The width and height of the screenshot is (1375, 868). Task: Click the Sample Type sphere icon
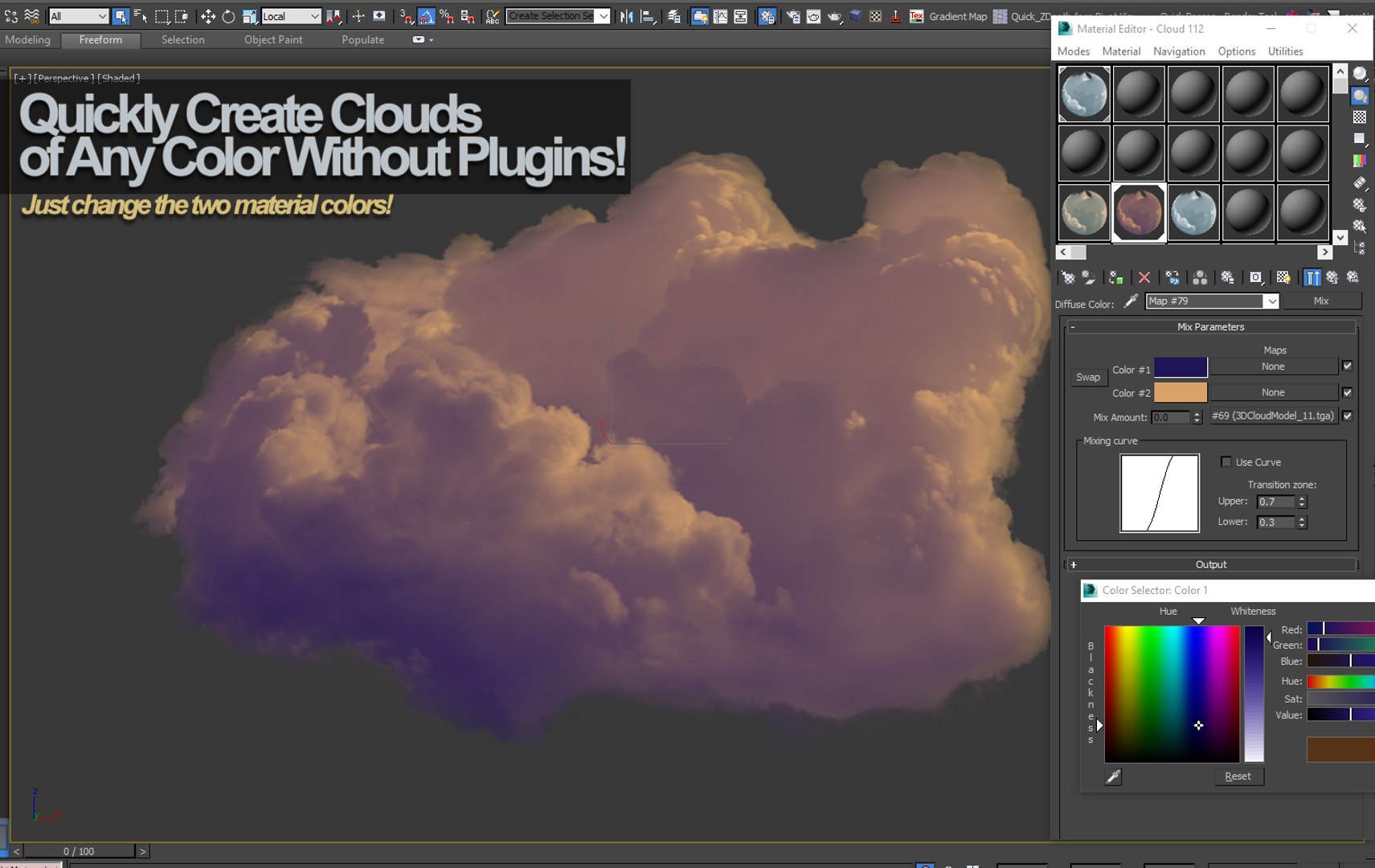[1360, 74]
